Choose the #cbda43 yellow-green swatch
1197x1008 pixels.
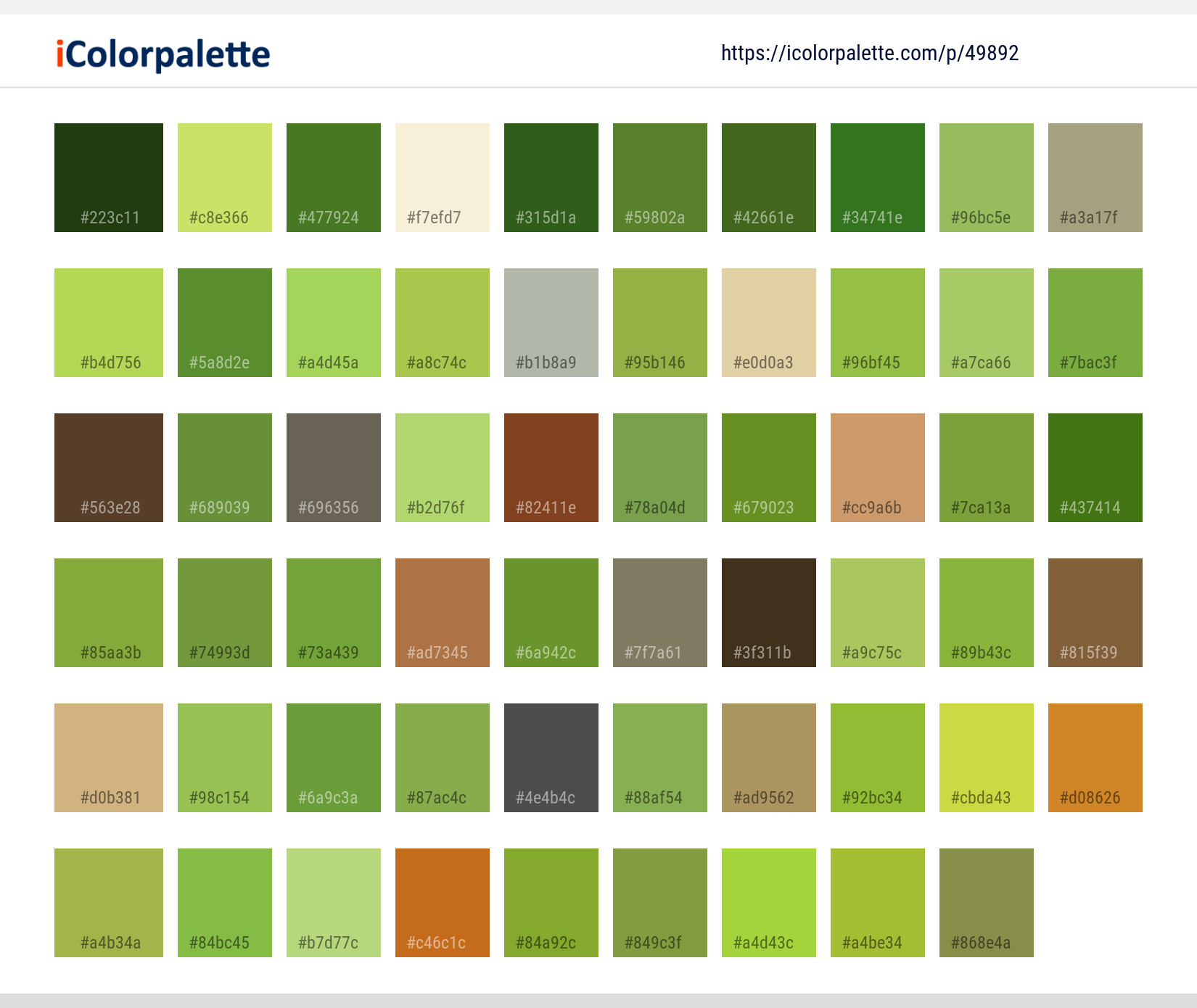[987, 758]
